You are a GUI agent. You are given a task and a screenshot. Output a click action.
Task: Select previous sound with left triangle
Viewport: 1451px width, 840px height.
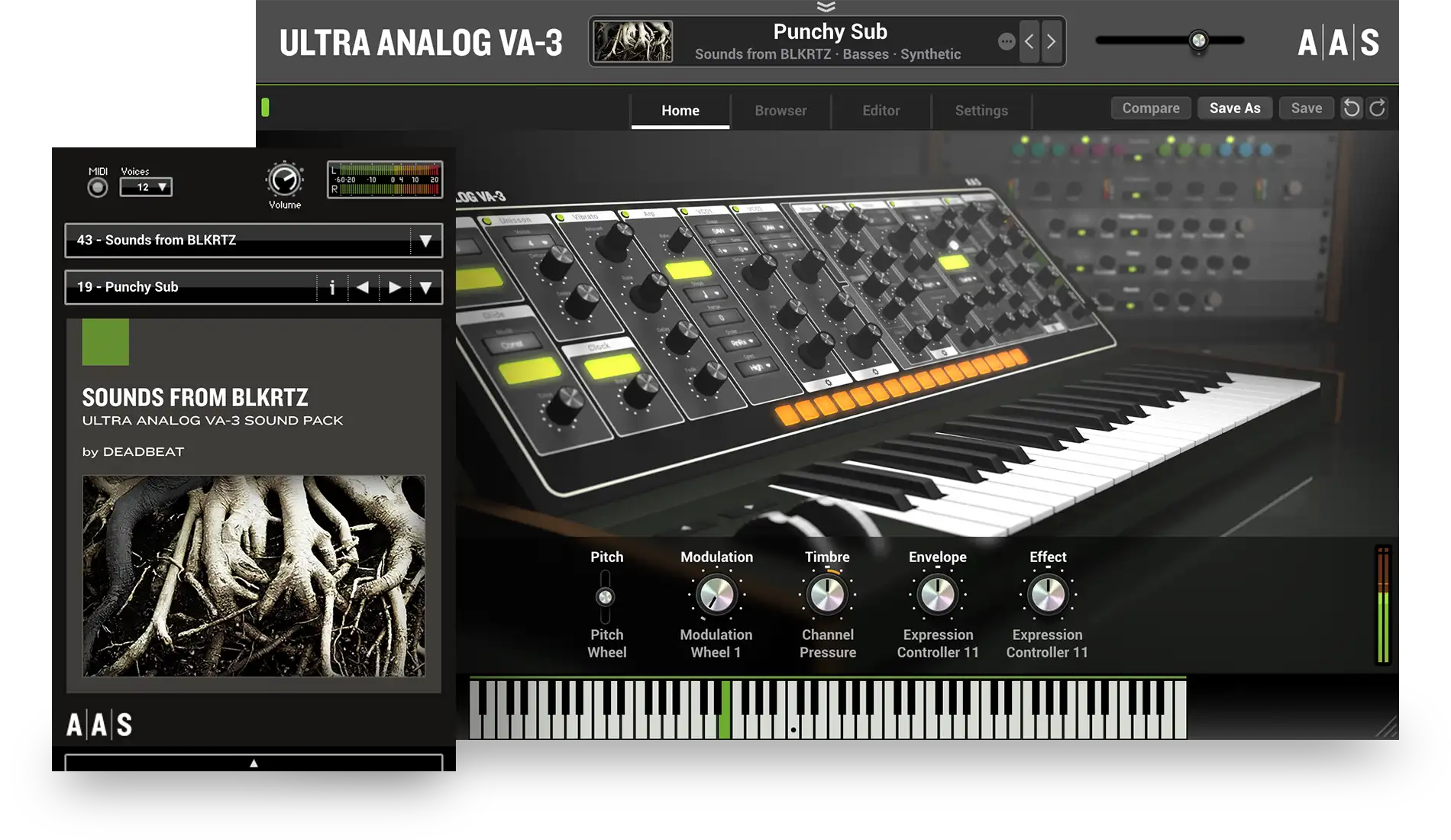tap(363, 287)
